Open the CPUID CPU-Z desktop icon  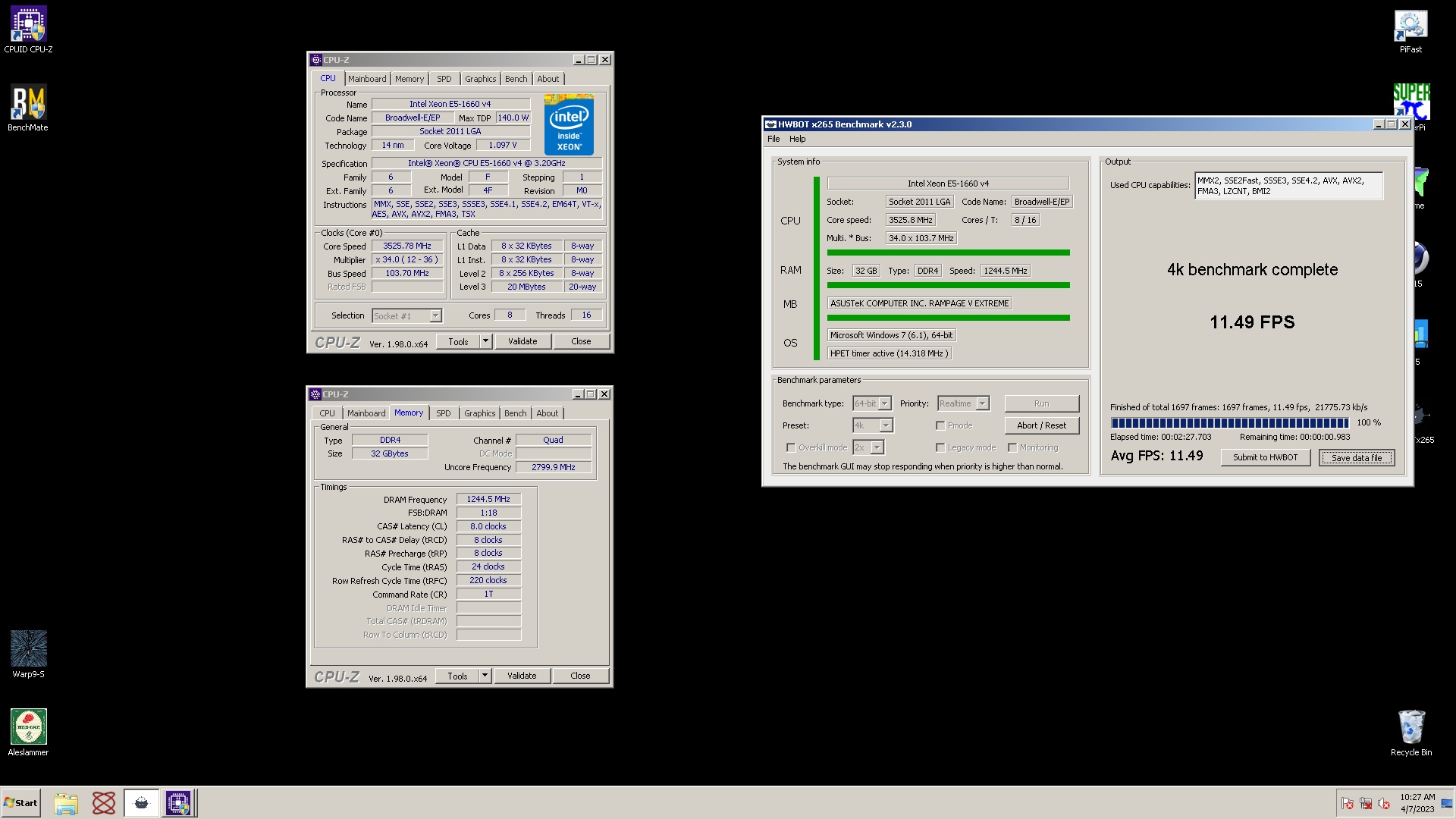(28, 29)
